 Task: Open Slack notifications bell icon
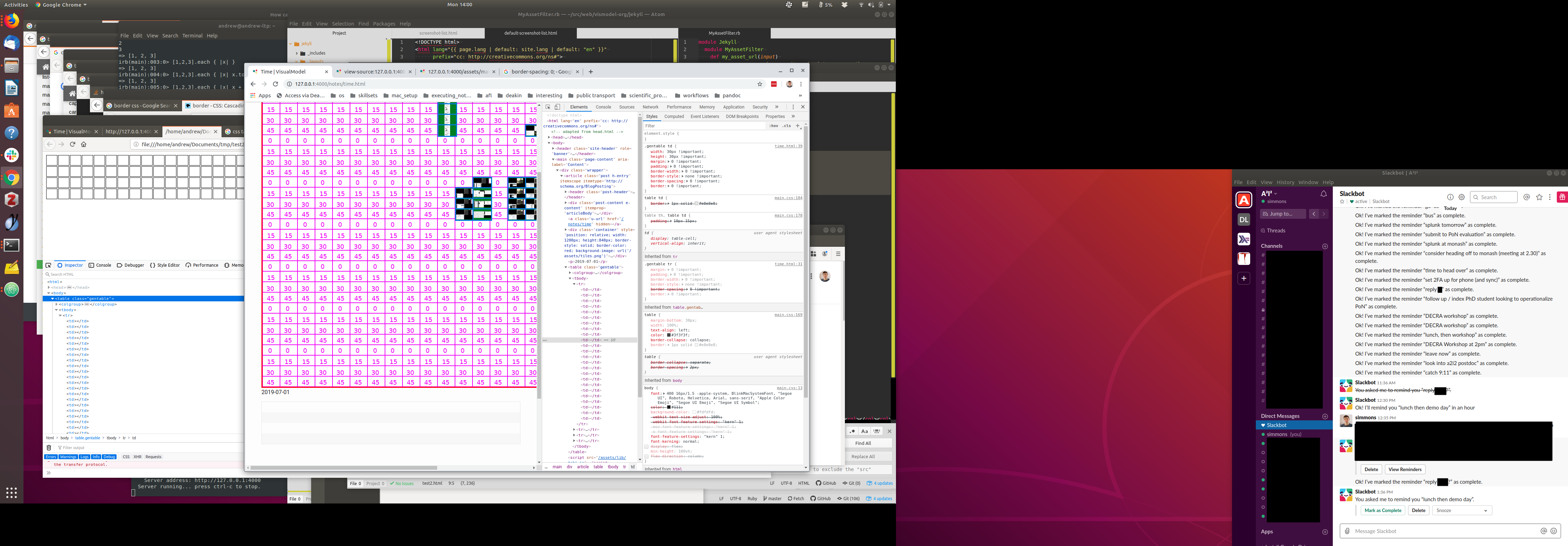click(1323, 194)
